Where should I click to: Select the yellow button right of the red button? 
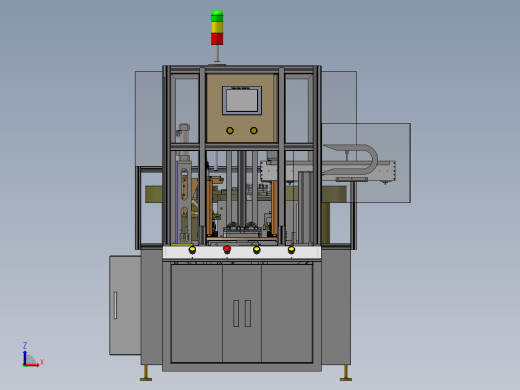[x=256, y=249]
